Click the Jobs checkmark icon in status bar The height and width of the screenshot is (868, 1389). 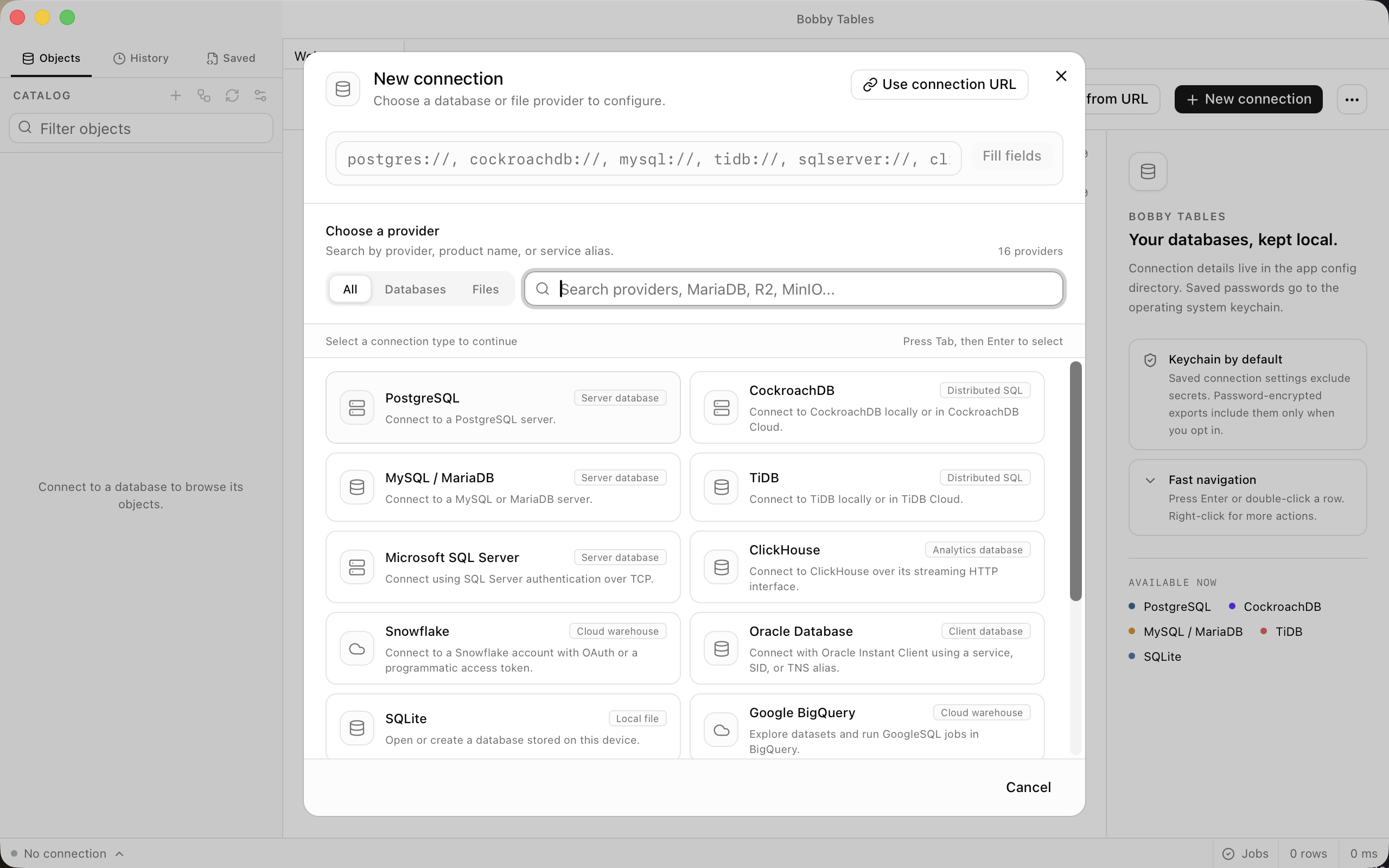pyautogui.click(x=1228, y=854)
